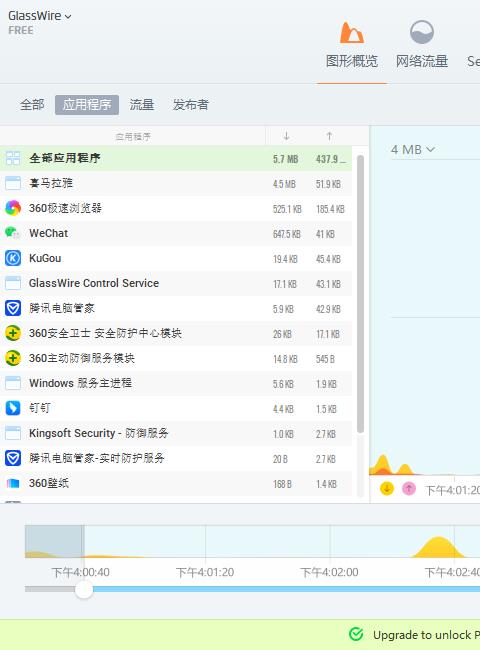The width and height of the screenshot is (480, 650).
Task: Click the blue timeline slider track
Action: (x=286, y=589)
